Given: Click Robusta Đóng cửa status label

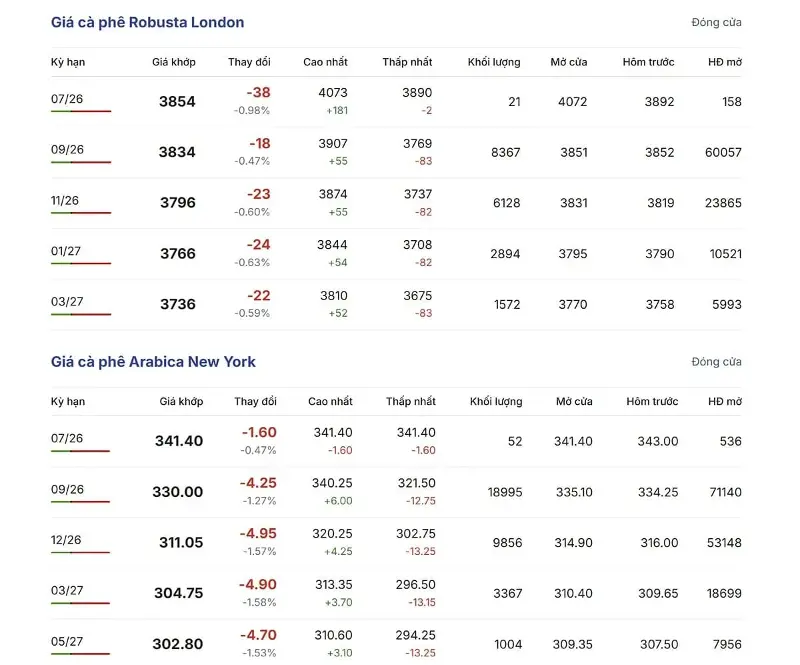Looking at the screenshot, I should pyautogui.click(x=716, y=22).
